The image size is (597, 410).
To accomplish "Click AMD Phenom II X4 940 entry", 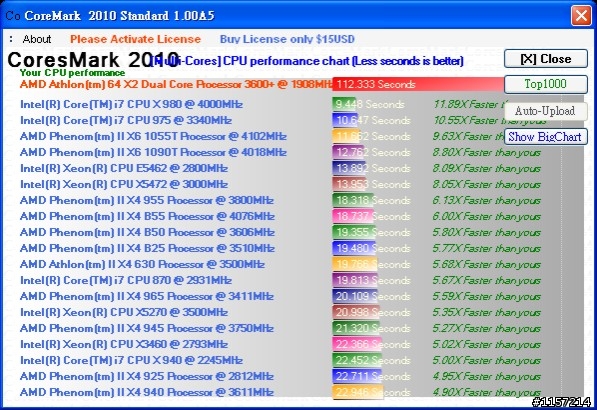I will pyautogui.click(x=147, y=392).
